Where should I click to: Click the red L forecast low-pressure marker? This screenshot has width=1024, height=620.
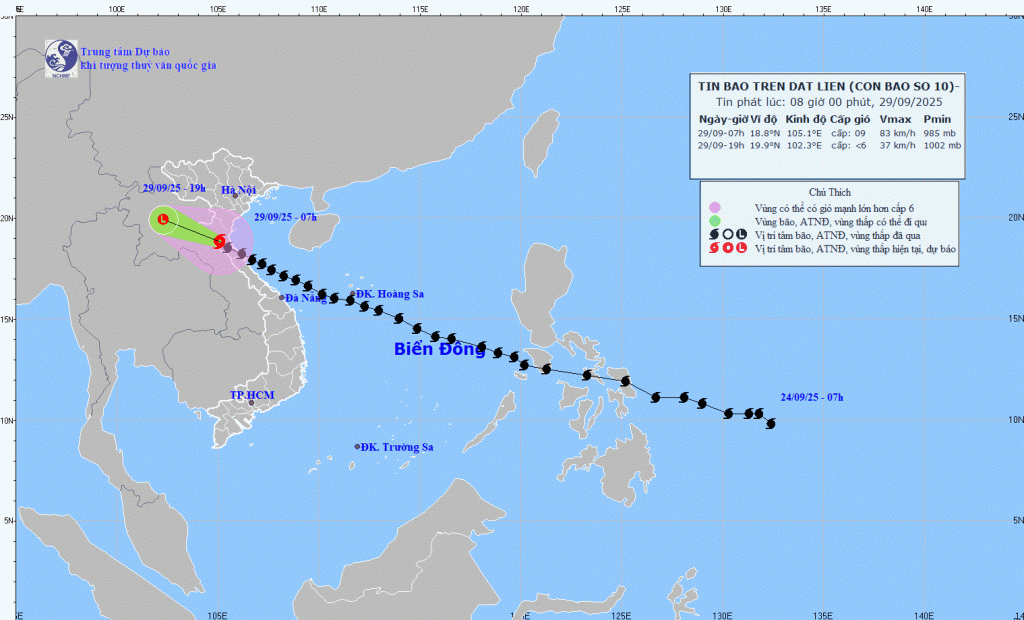pyautogui.click(x=162, y=219)
